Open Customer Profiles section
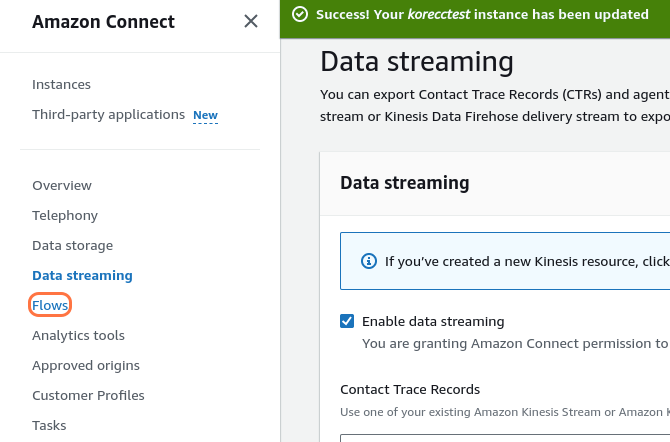 point(88,396)
